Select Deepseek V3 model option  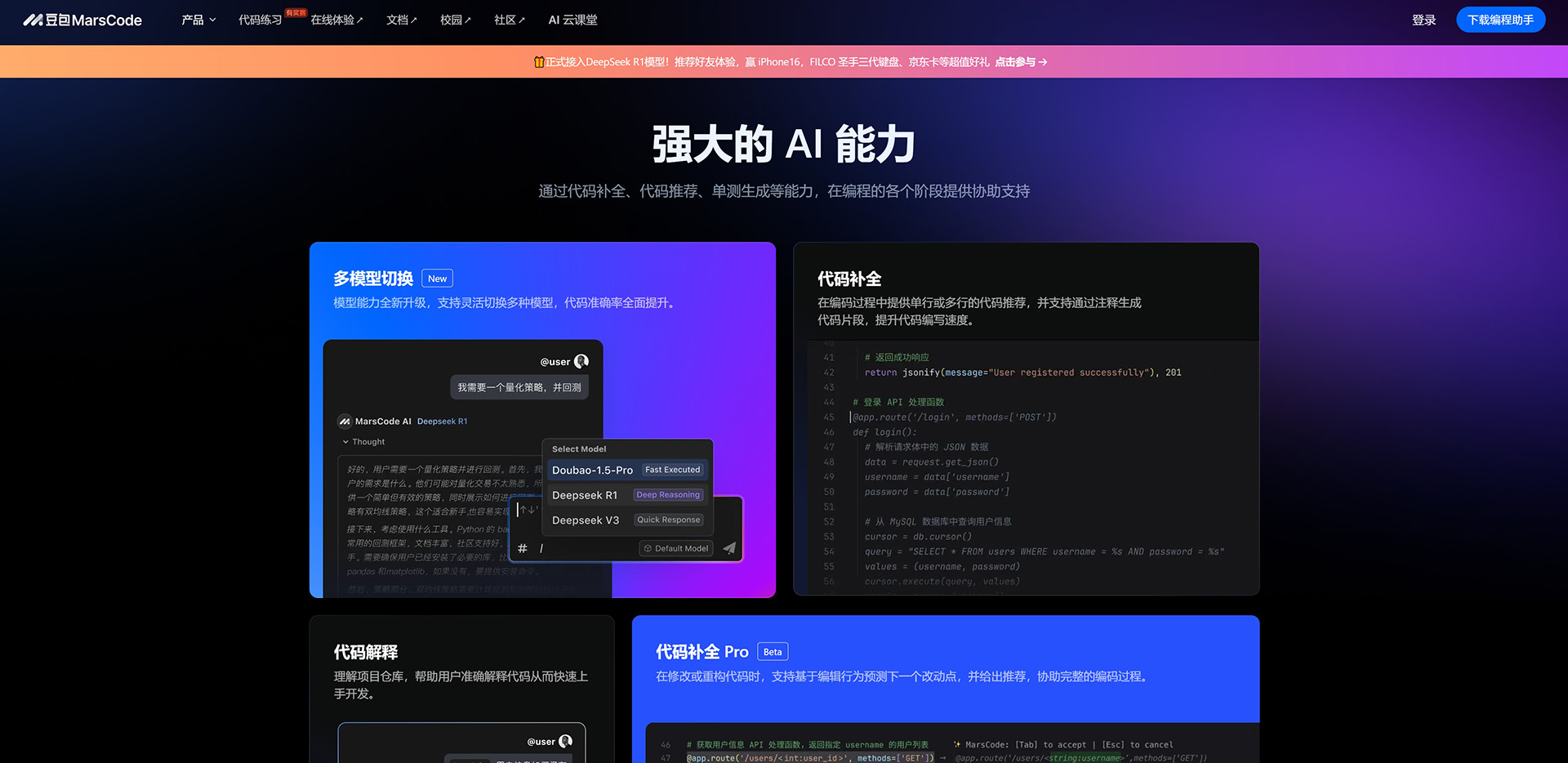pyautogui.click(x=627, y=520)
